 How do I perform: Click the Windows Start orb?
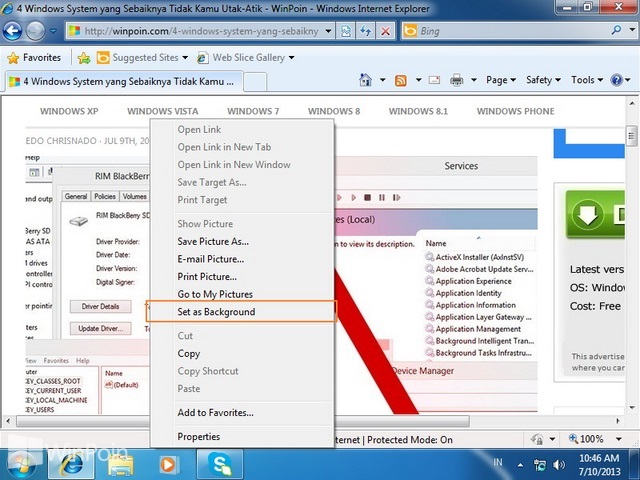19,466
